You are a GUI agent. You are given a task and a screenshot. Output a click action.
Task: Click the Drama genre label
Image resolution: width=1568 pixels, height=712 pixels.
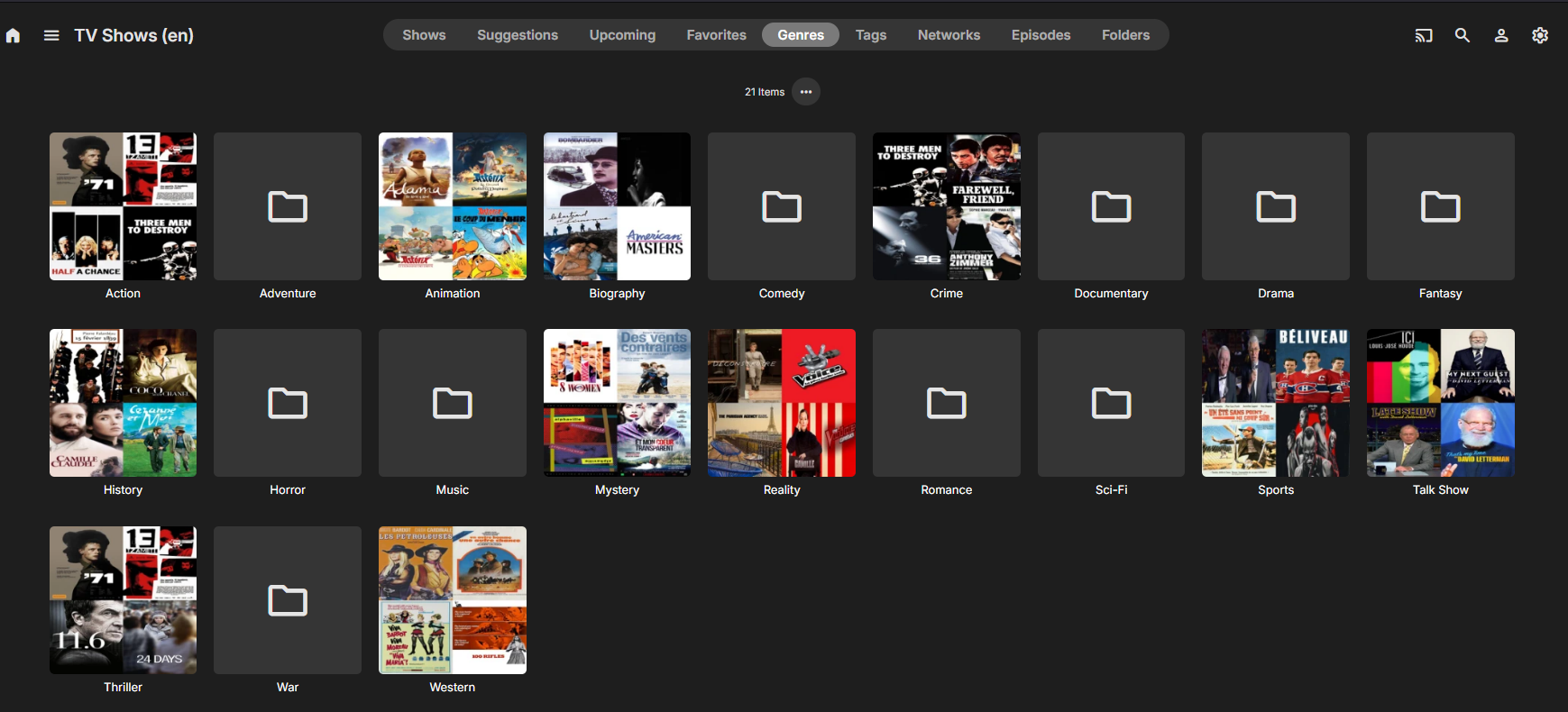point(1276,294)
